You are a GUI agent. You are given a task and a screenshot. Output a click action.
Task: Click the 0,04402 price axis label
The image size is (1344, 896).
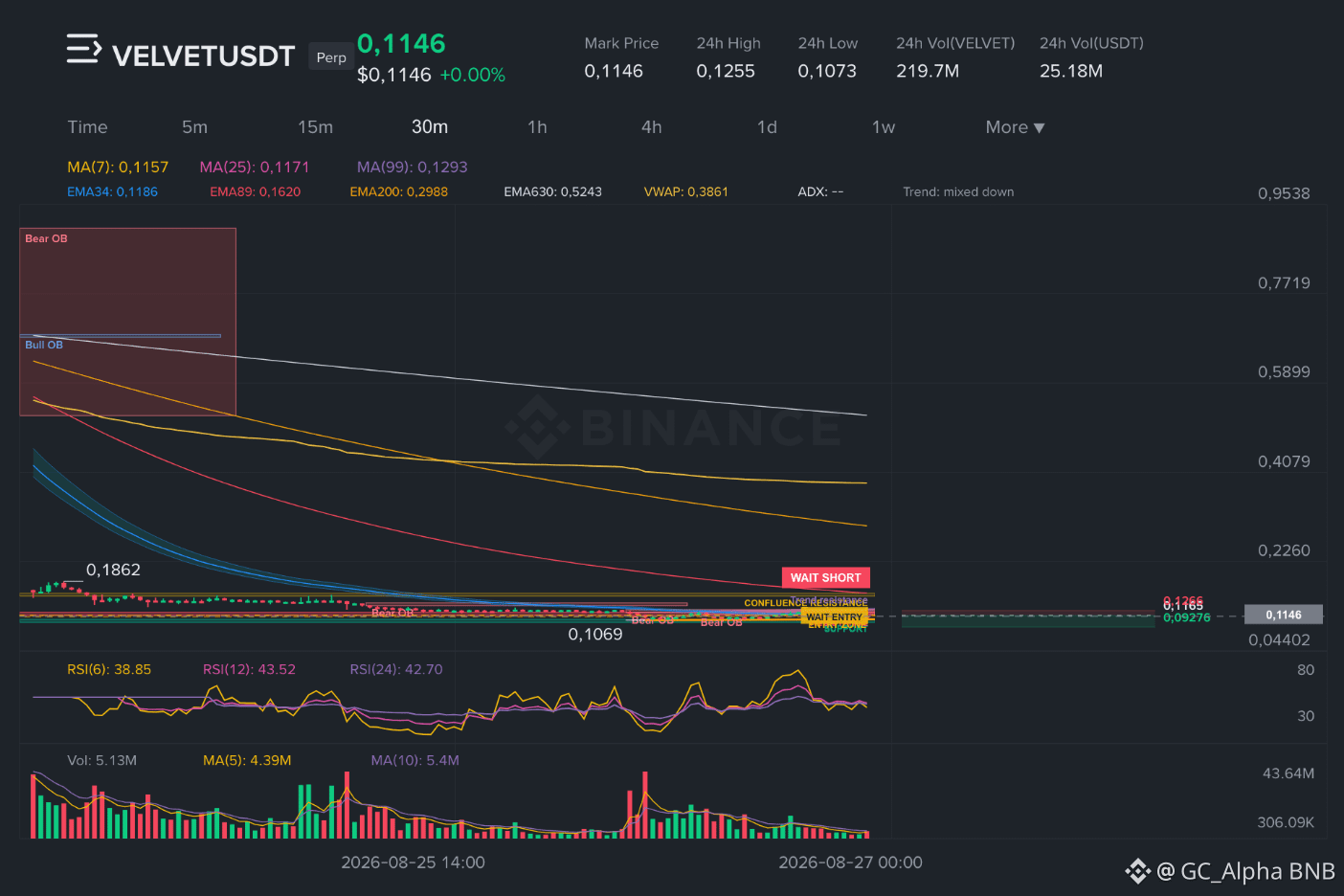[x=1279, y=639]
